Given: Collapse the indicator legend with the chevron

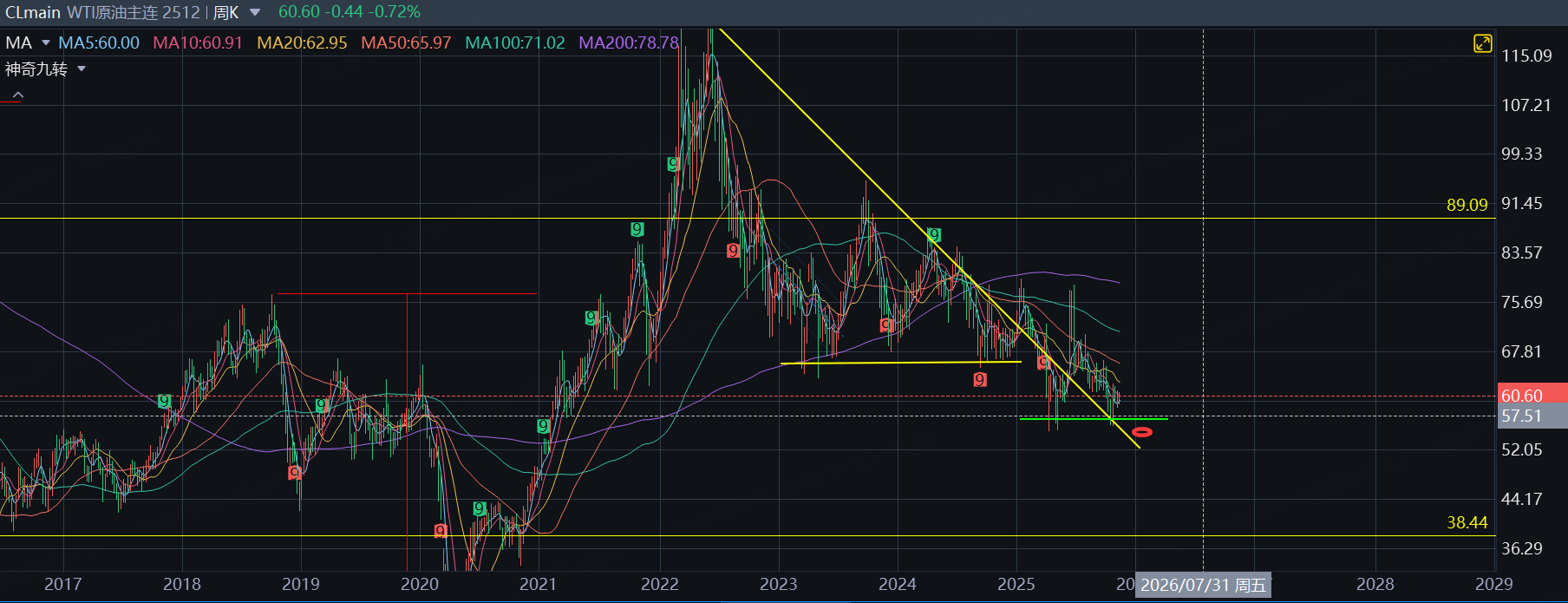Looking at the screenshot, I should click(x=18, y=95).
